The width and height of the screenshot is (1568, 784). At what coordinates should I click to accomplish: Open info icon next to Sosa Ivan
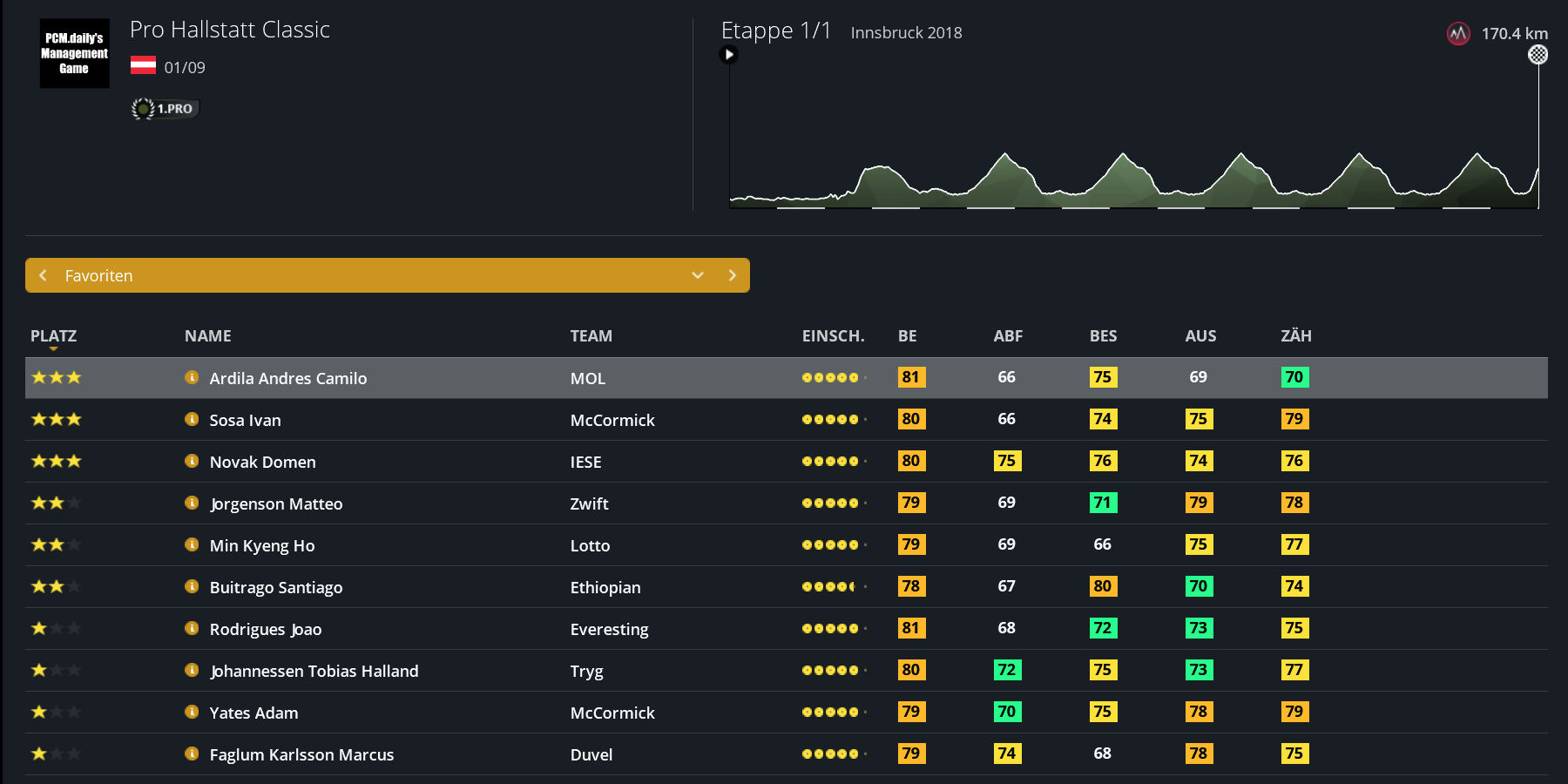(192, 419)
